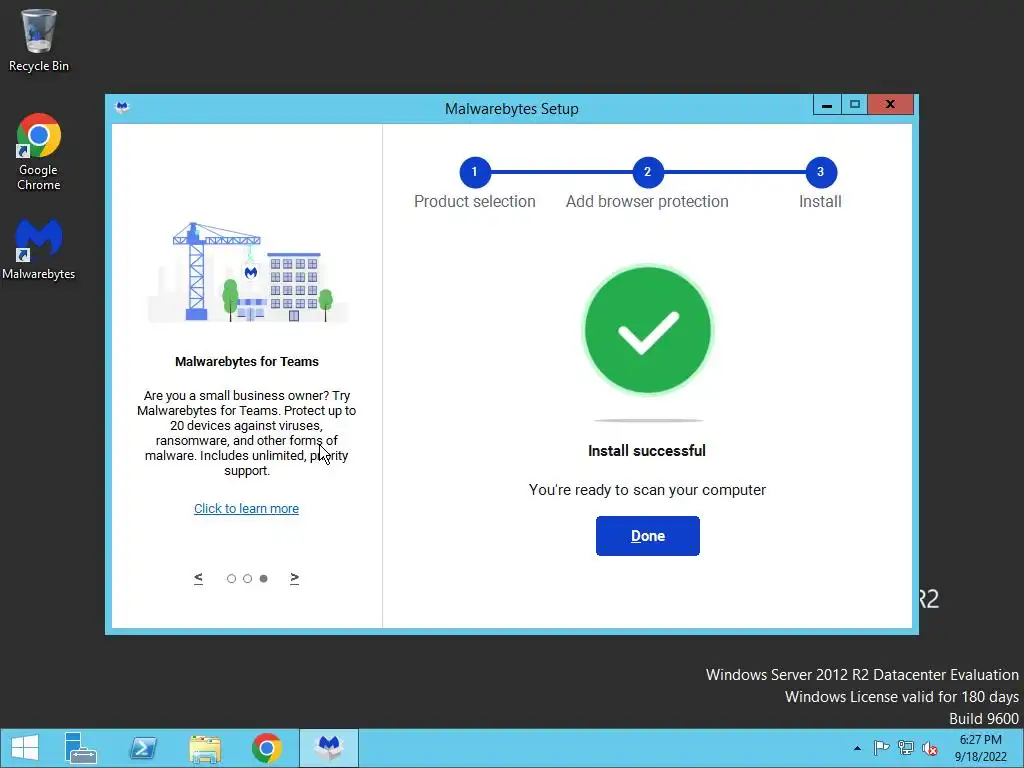The height and width of the screenshot is (768, 1024).
Task: Open File Explorer from the taskbar
Action: pos(205,748)
